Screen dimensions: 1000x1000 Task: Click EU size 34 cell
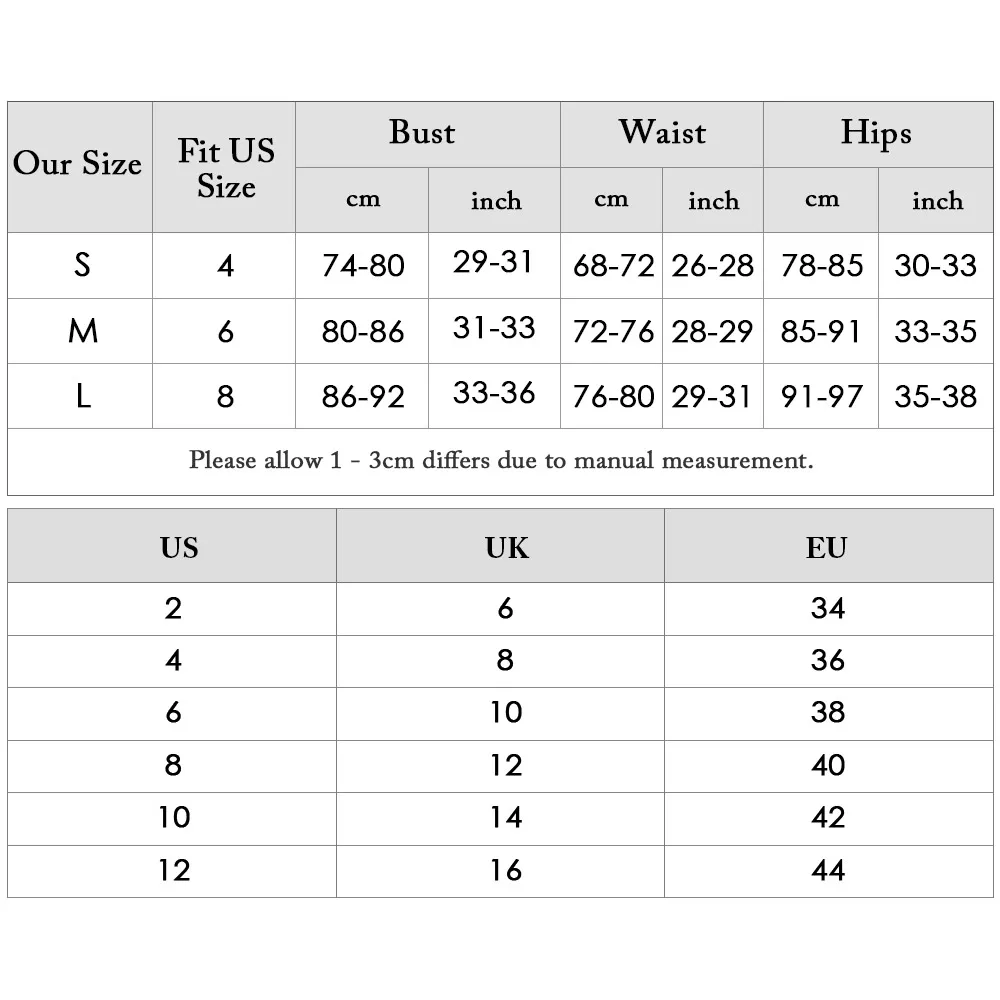pyautogui.click(x=828, y=608)
